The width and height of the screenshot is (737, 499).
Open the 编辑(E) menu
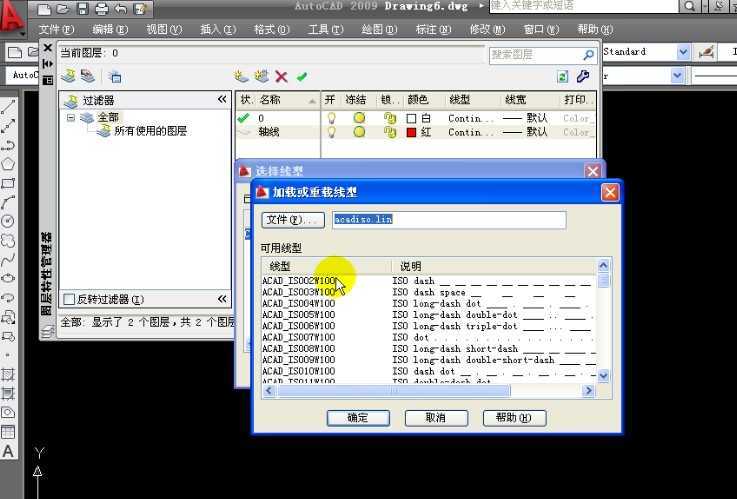pos(110,30)
